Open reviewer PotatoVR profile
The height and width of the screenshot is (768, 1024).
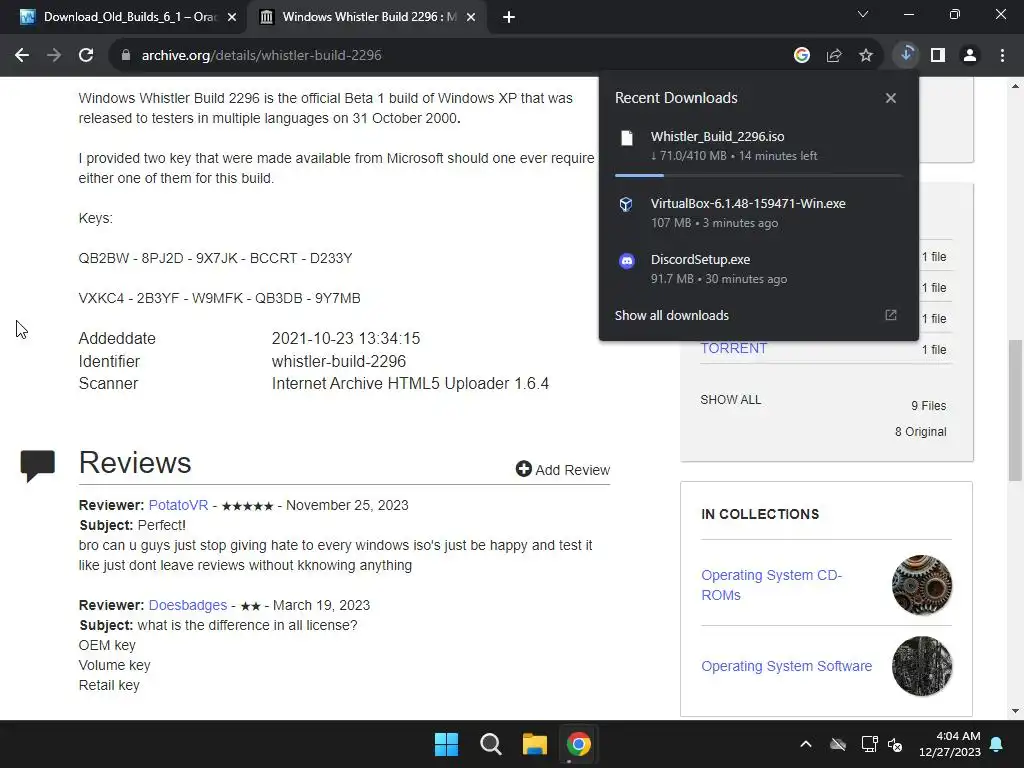[x=178, y=505]
